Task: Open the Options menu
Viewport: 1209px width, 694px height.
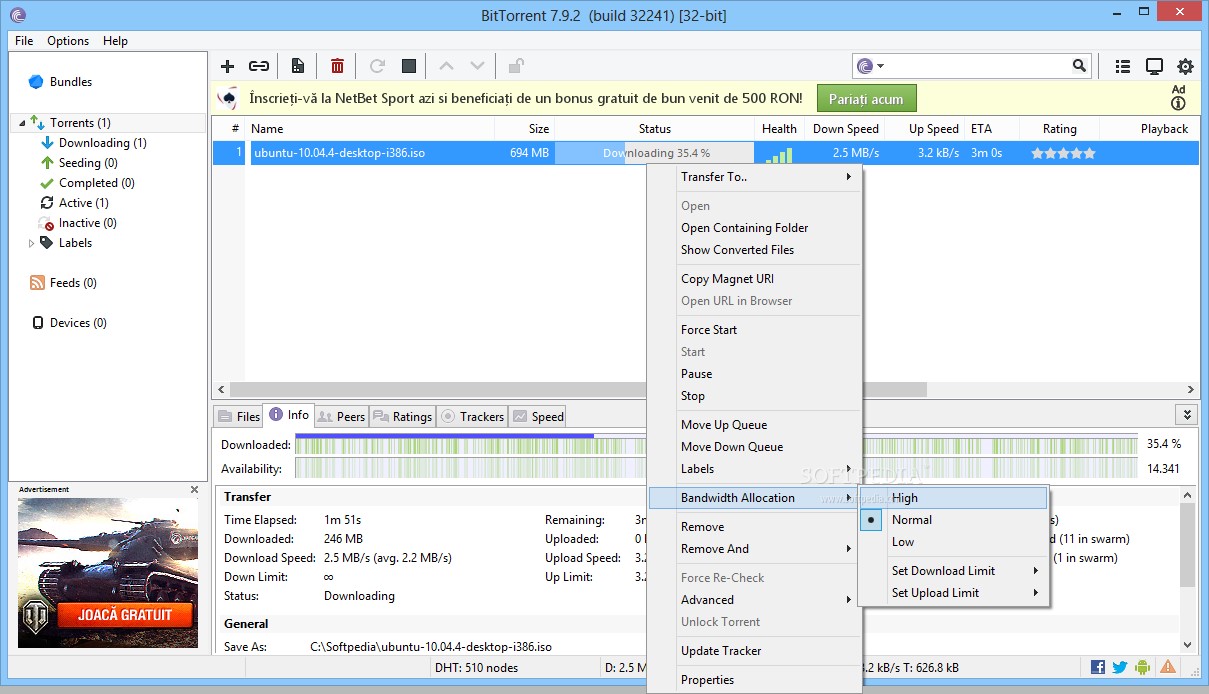Action: 68,41
